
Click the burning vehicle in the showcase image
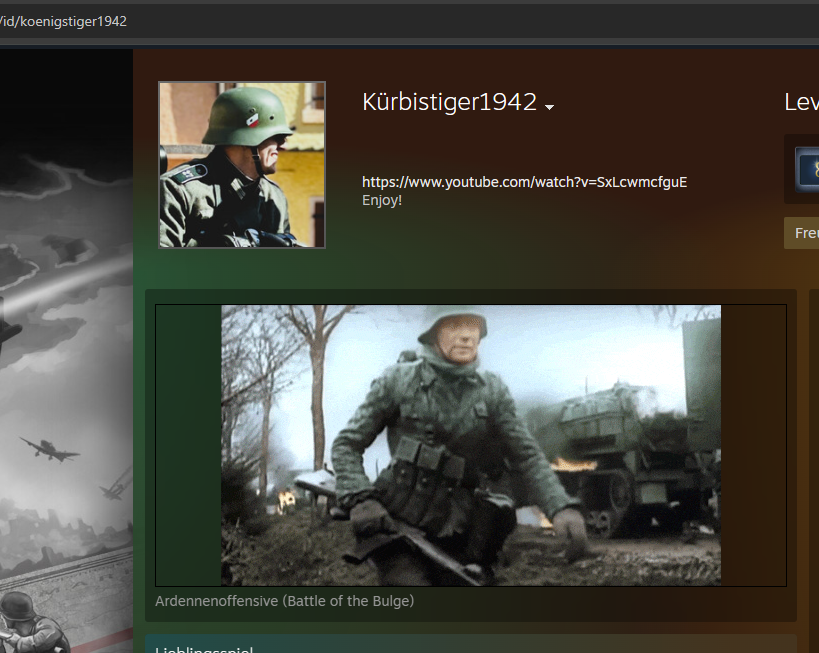tap(620, 440)
